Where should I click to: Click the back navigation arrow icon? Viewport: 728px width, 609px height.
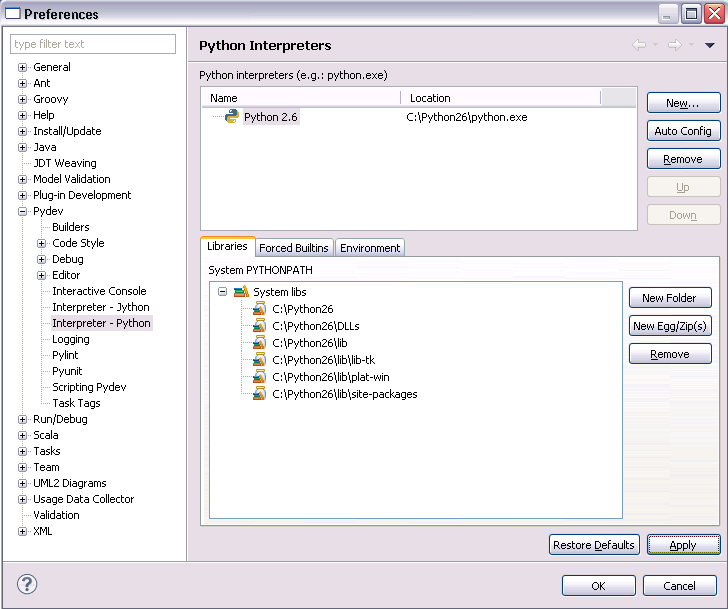(x=638, y=45)
